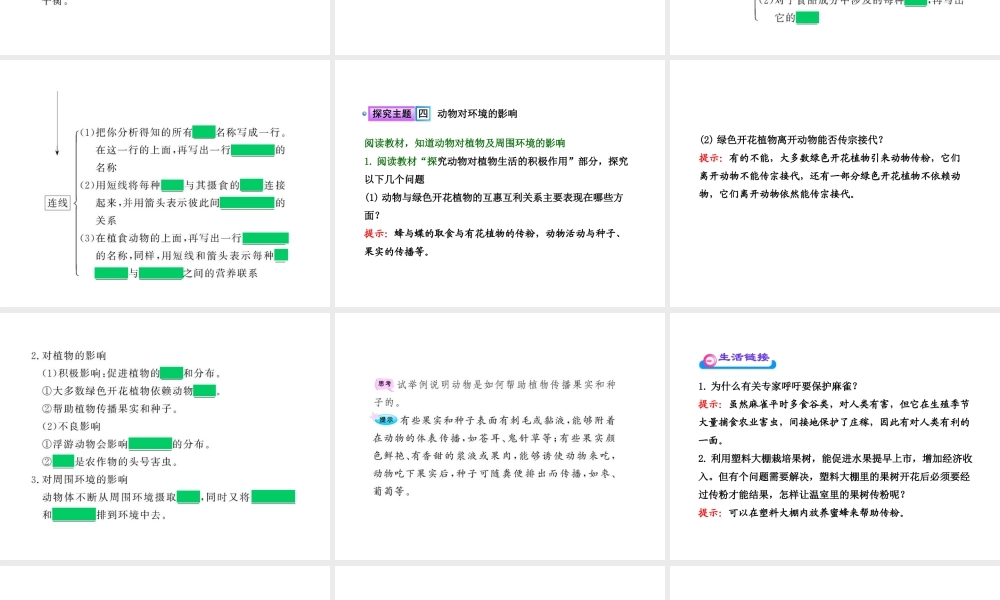The height and width of the screenshot is (600, 1000).
Task: Click red 提示 label about 塑料大棚内放养蜜蜂
Action: click(710, 513)
